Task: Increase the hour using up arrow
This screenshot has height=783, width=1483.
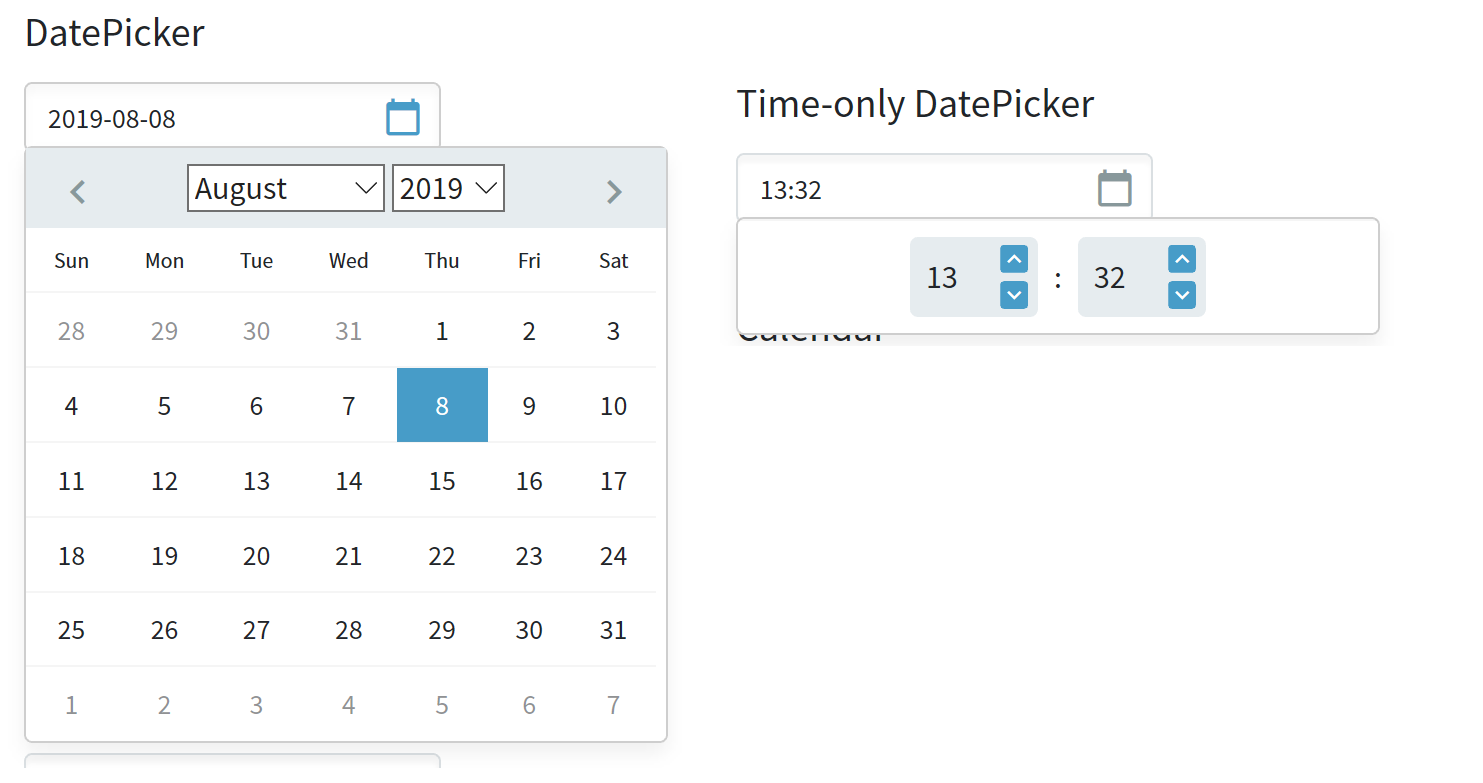Action: [1014, 260]
